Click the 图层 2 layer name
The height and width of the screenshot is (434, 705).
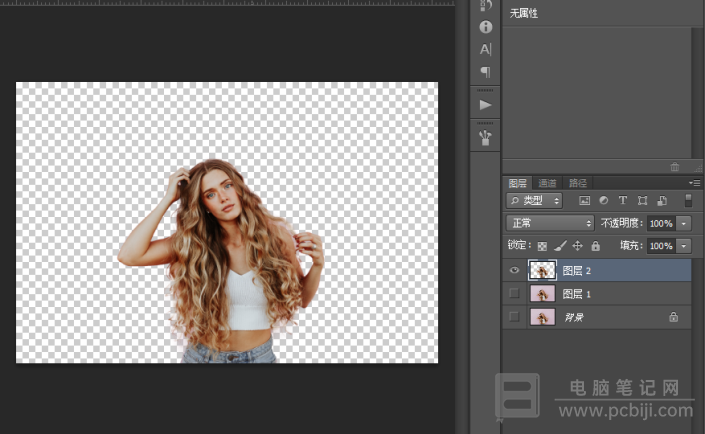point(576,271)
